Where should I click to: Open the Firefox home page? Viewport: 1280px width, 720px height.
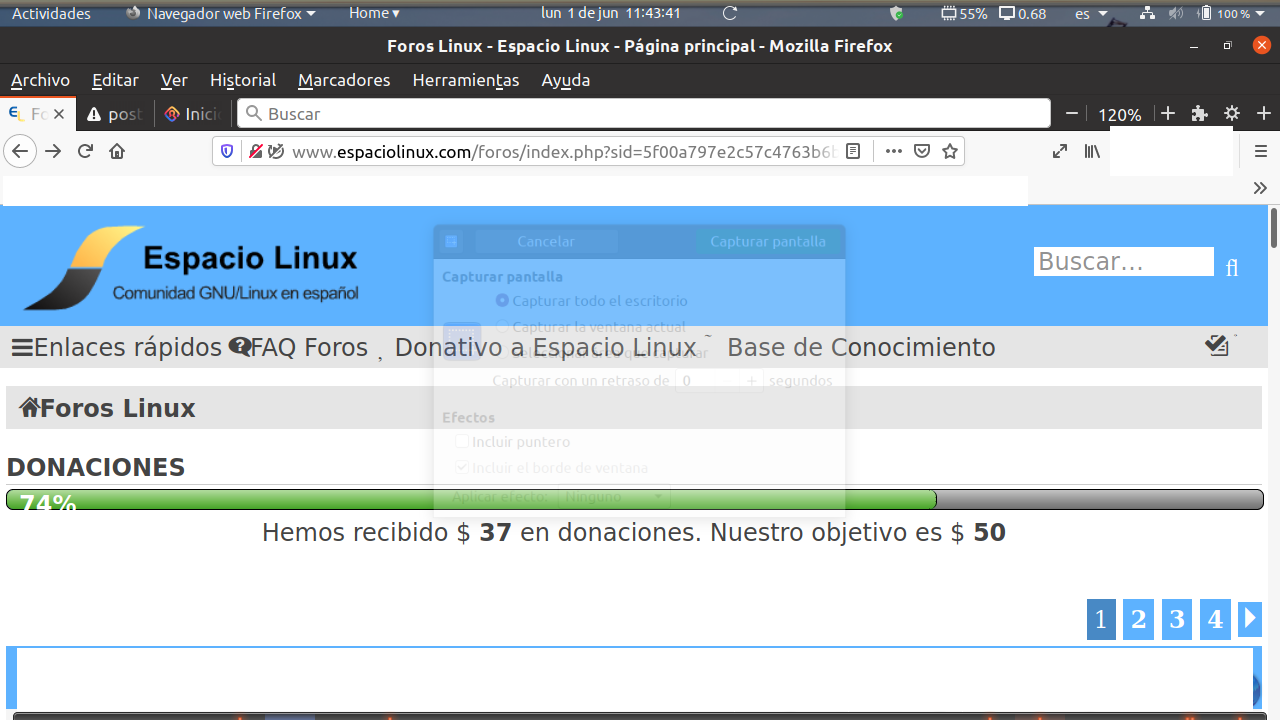[117, 151]
